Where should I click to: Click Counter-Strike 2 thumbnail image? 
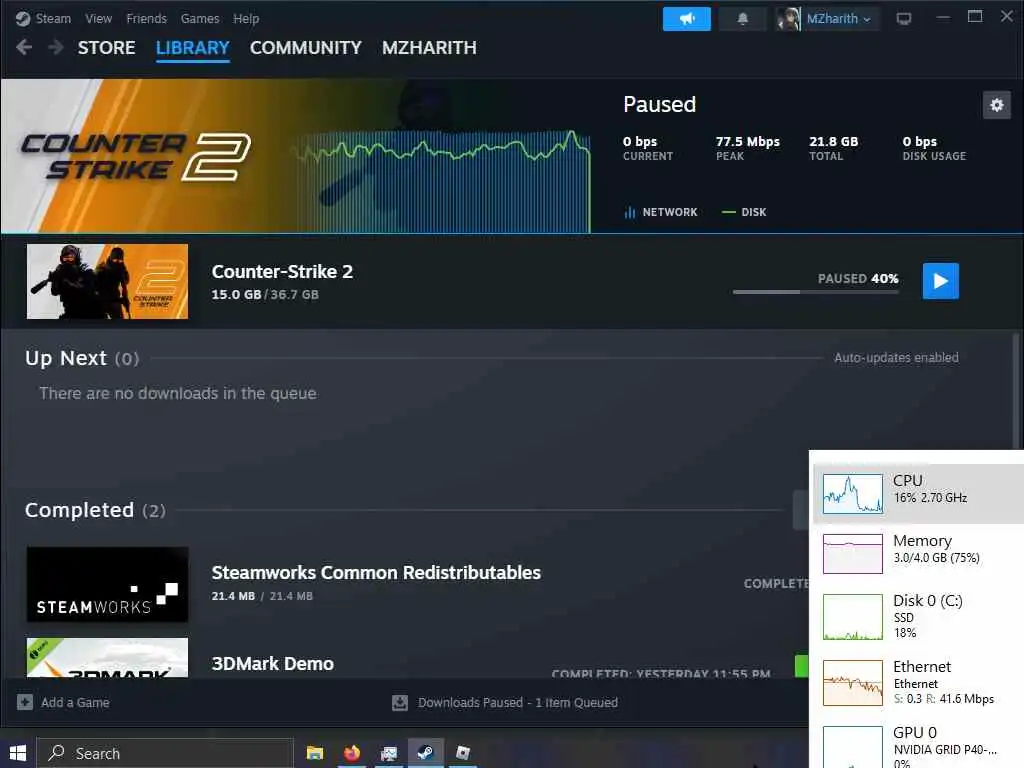(x=107, y=281)
